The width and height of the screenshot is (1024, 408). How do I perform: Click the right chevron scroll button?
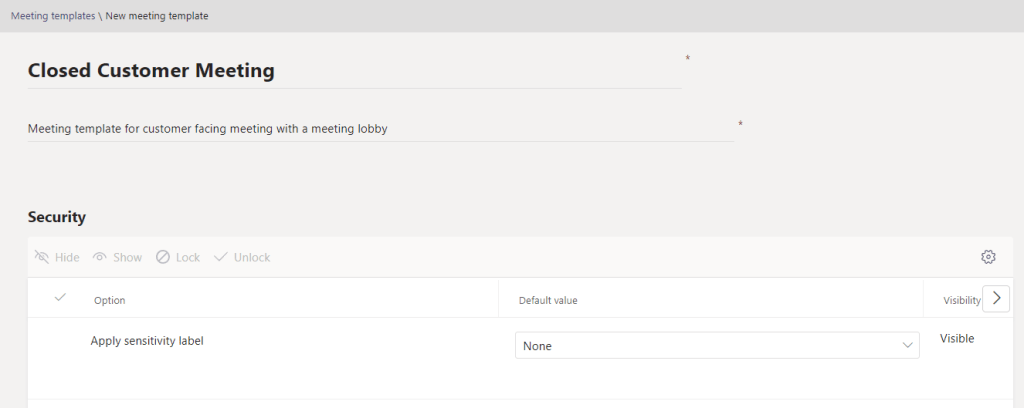[996, 299]
